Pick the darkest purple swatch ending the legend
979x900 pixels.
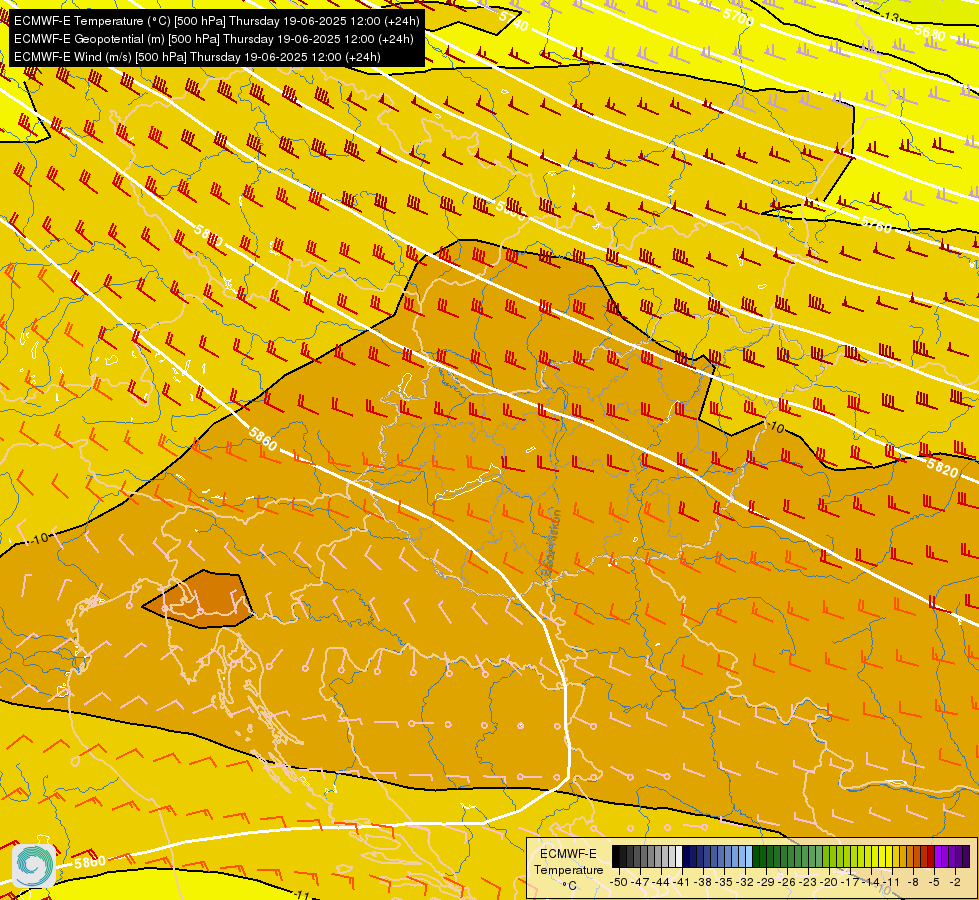[966, 856]
